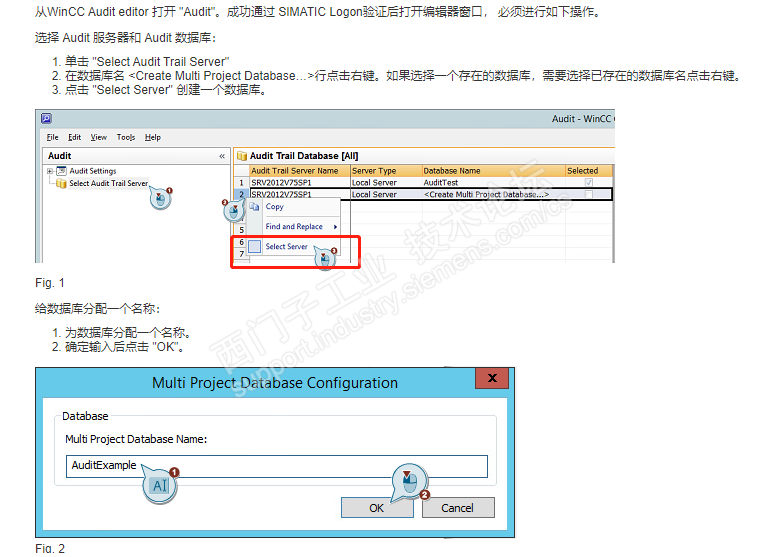Click OK in the database configuration dialog
The image size is (783, 557).
click(x=377, y=508)
